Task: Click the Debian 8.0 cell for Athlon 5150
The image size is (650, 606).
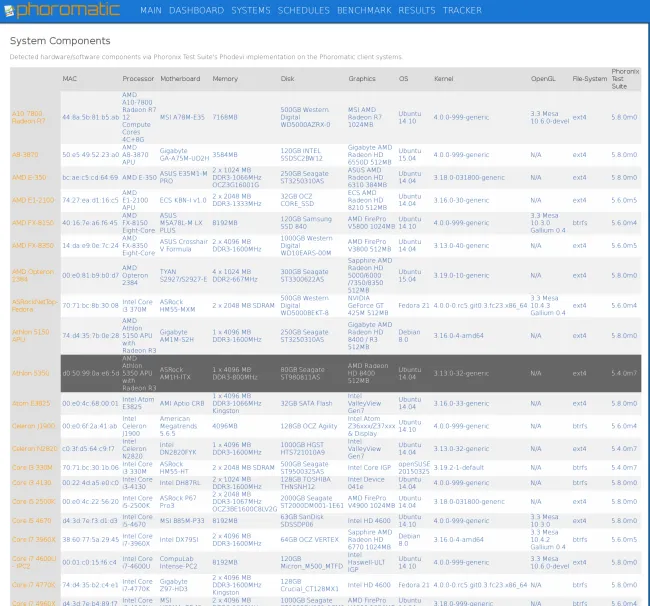Action: 409,335
